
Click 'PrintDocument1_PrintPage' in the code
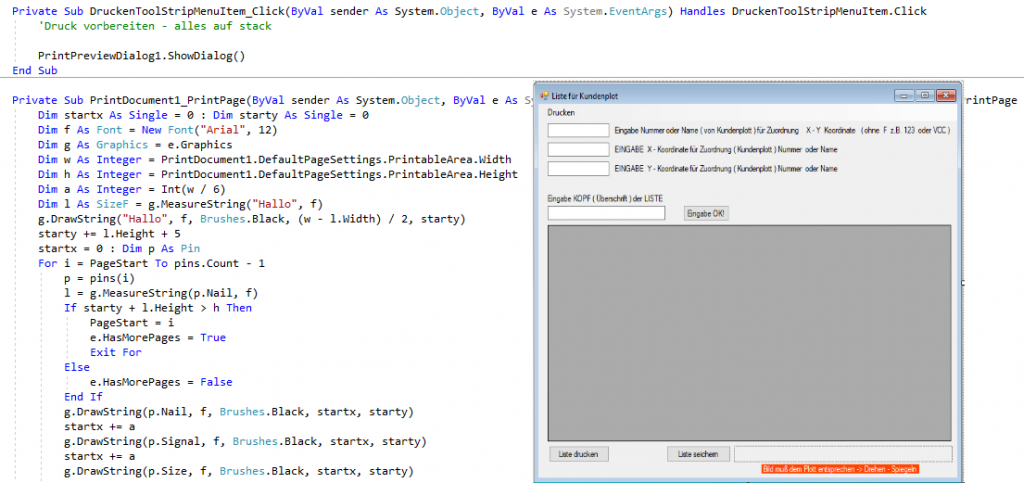[x=167, y=100]
